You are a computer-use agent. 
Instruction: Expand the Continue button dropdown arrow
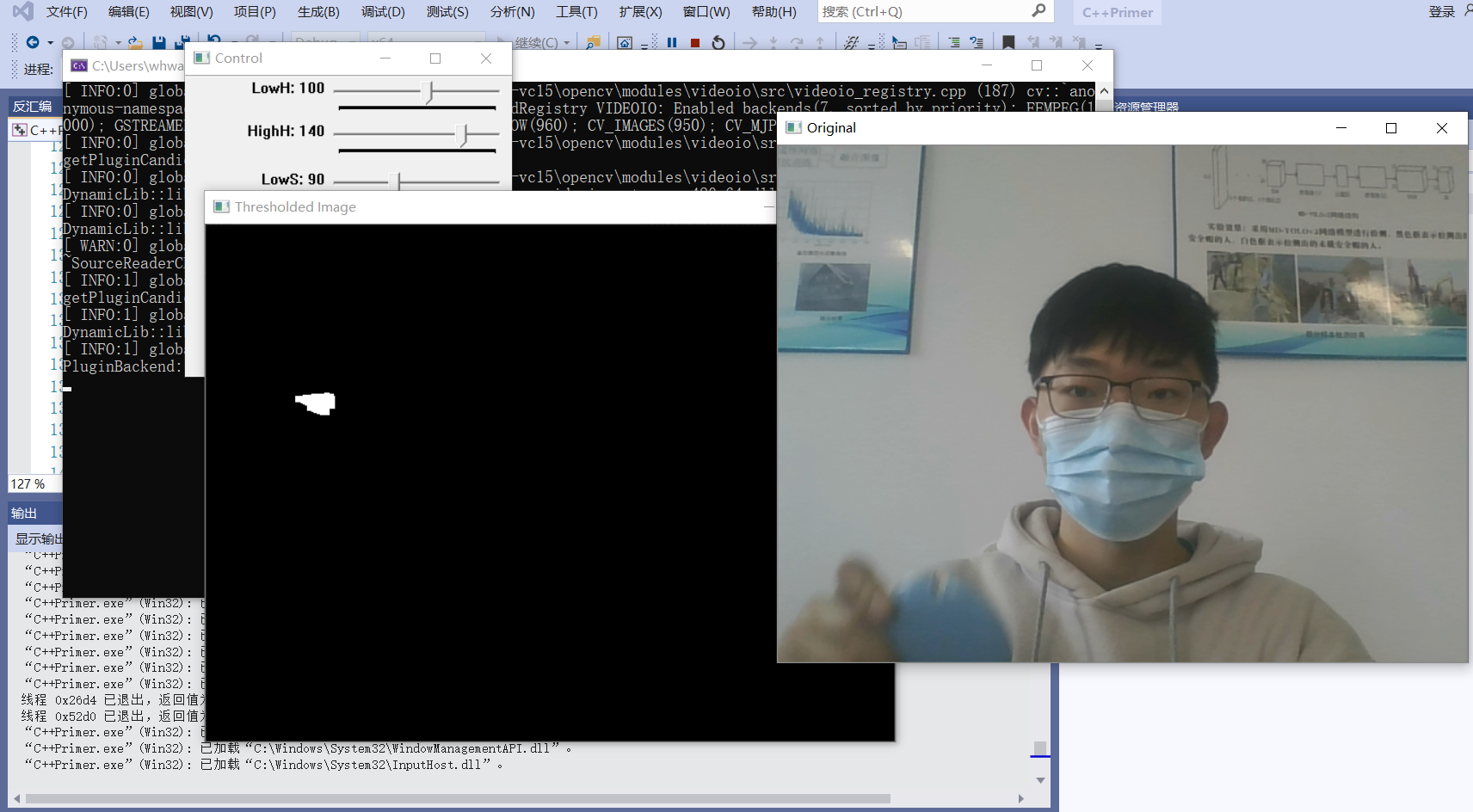[568, 41]
